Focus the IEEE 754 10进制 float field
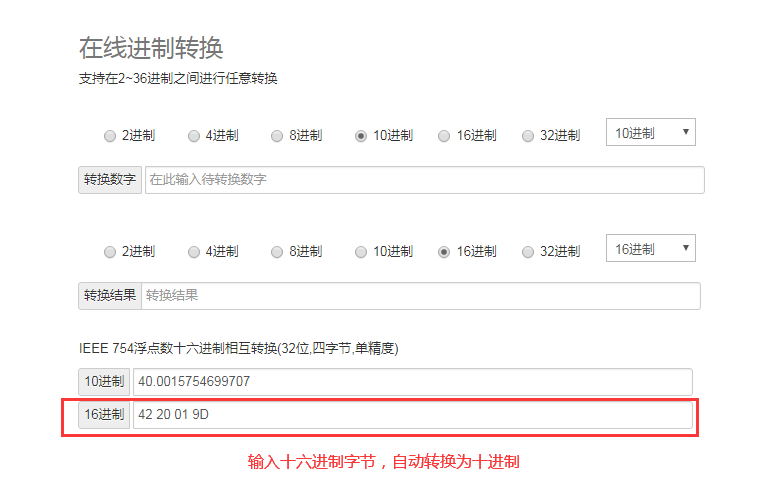780x488 pixels. (412, 382)
